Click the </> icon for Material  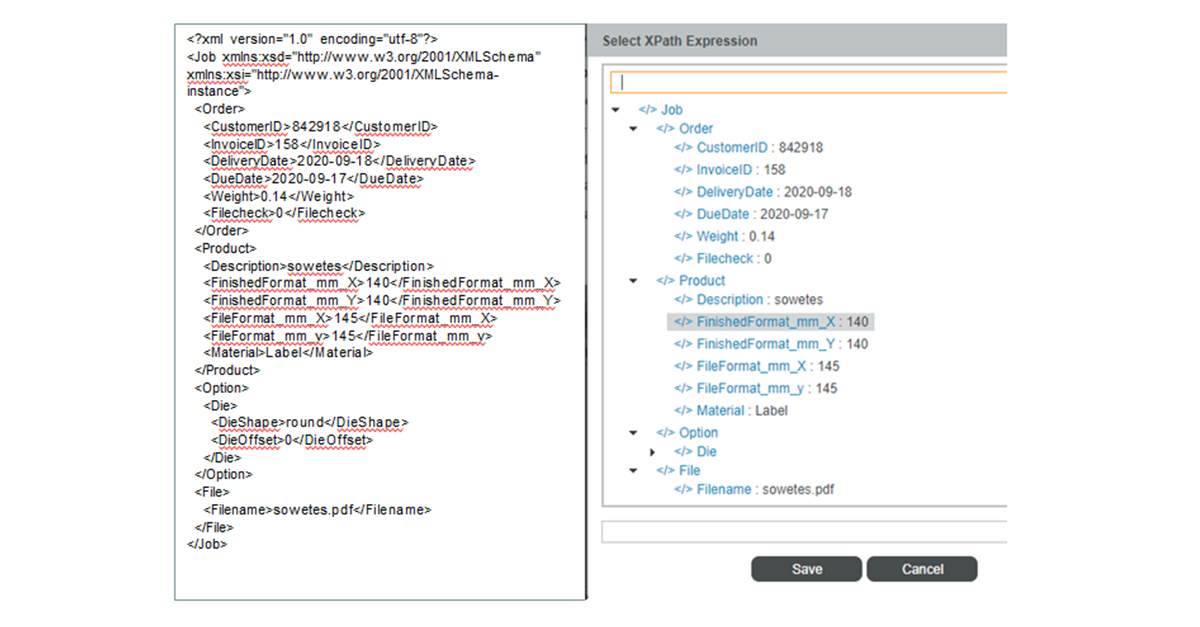(685, 409)
